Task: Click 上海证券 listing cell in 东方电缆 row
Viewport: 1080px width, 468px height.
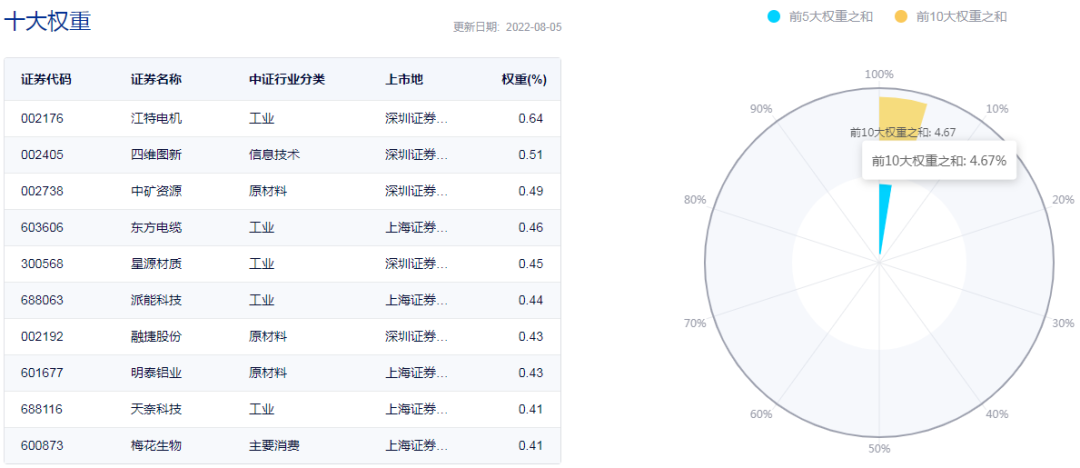Action: coord(417,227)
